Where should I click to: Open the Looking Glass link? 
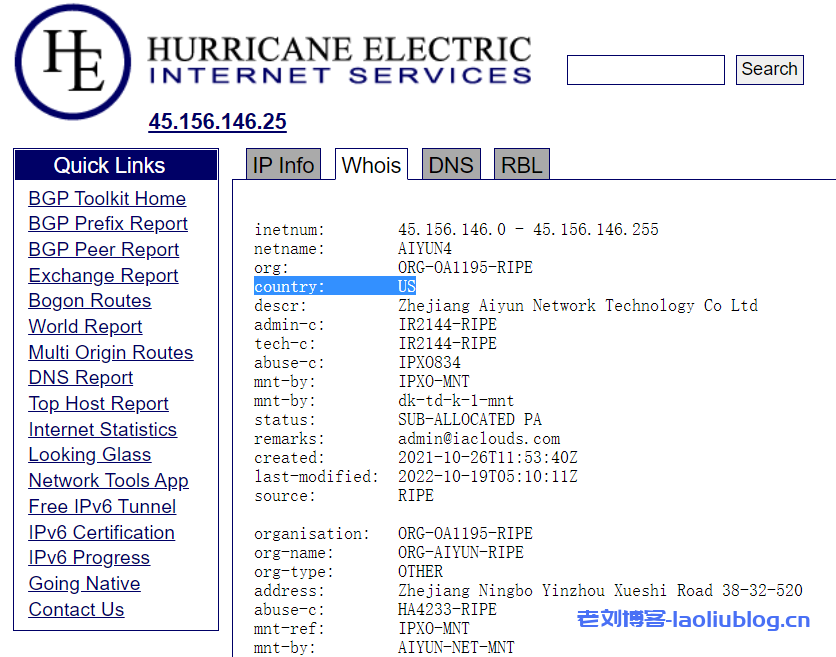90,455
